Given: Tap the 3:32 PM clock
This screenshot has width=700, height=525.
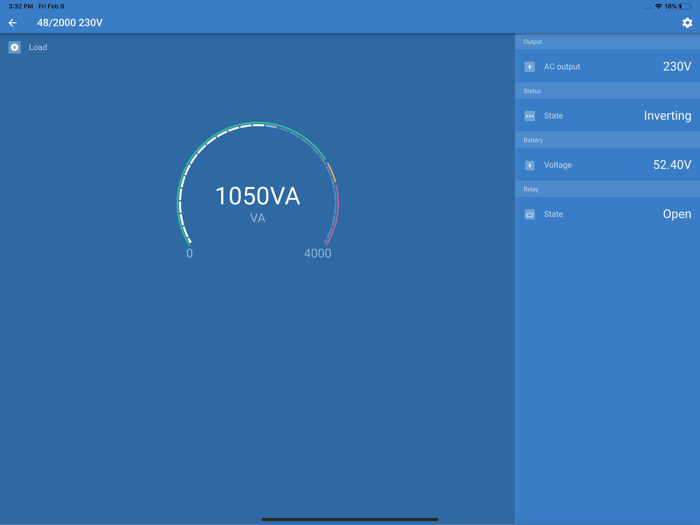Looking at the screenshot, I should tap(21, 6).
